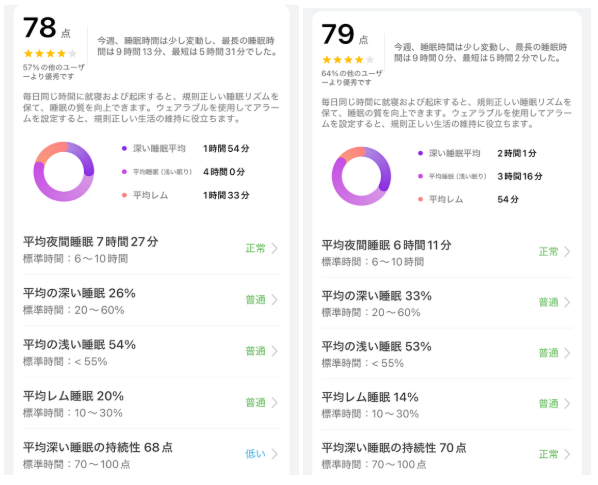
Task: Expand right 平均夜間睡眠 6時間11分 chevron
Action: coord(567,252)
